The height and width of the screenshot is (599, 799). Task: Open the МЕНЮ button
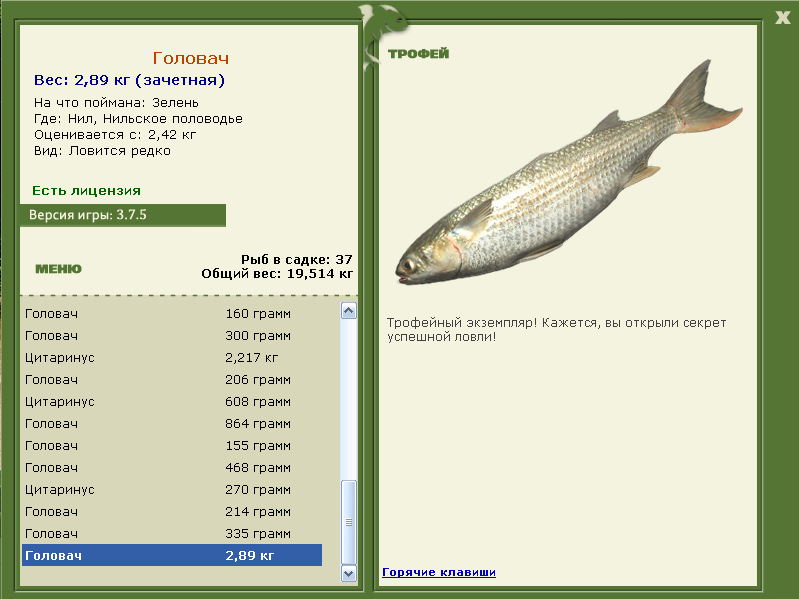coord(58,269)
